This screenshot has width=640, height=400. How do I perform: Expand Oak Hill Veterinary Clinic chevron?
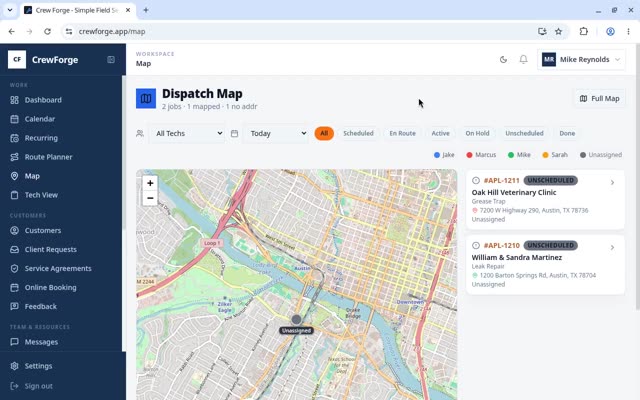click(612, 183)
